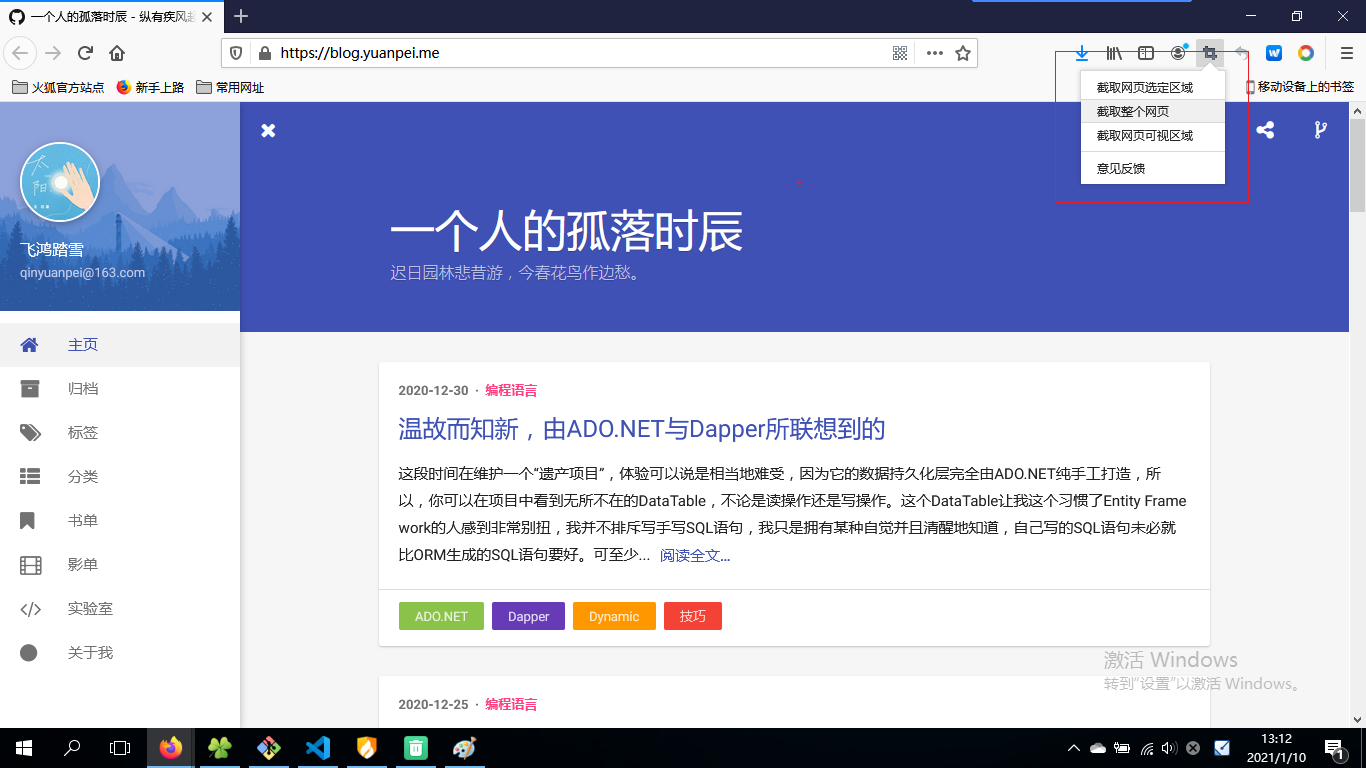Viewport: 1366px width, 768px height.
Task: Click the screenshot crop tool icon
Action: tap(1210, 53)
